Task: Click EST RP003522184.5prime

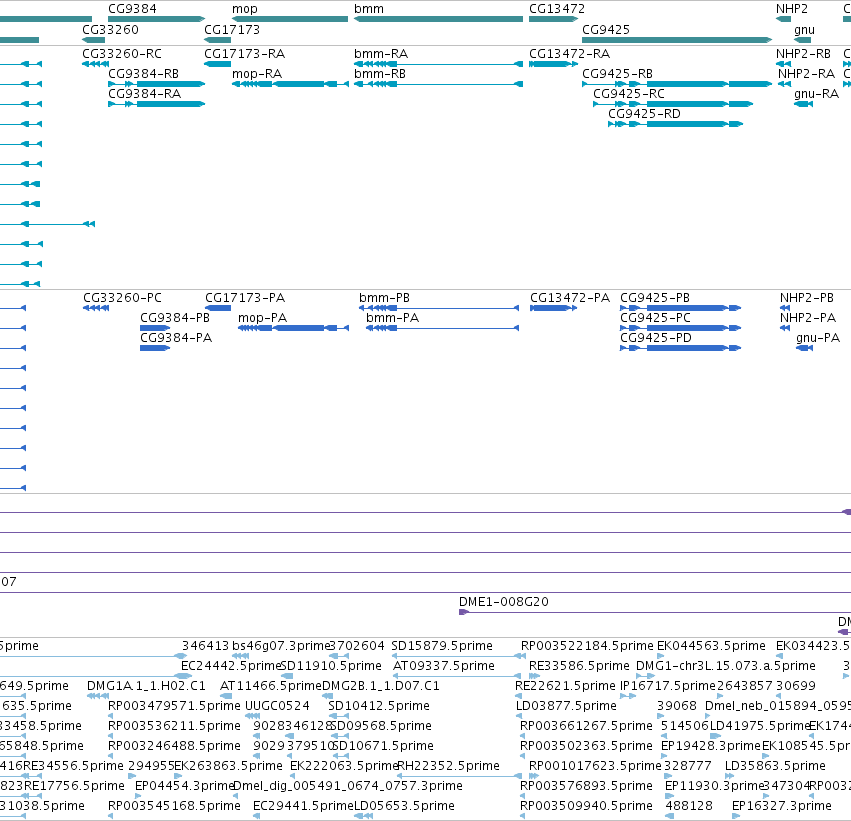Action: click(587, 646)
